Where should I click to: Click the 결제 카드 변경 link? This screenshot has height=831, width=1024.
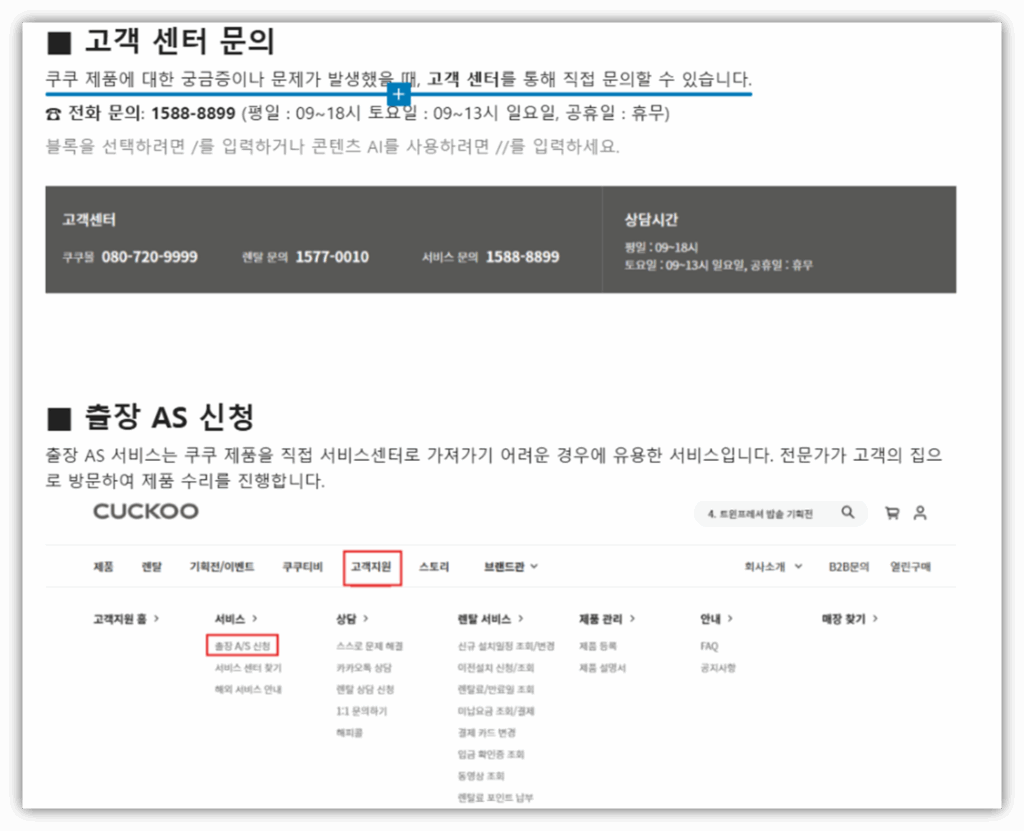coord(487,733)
